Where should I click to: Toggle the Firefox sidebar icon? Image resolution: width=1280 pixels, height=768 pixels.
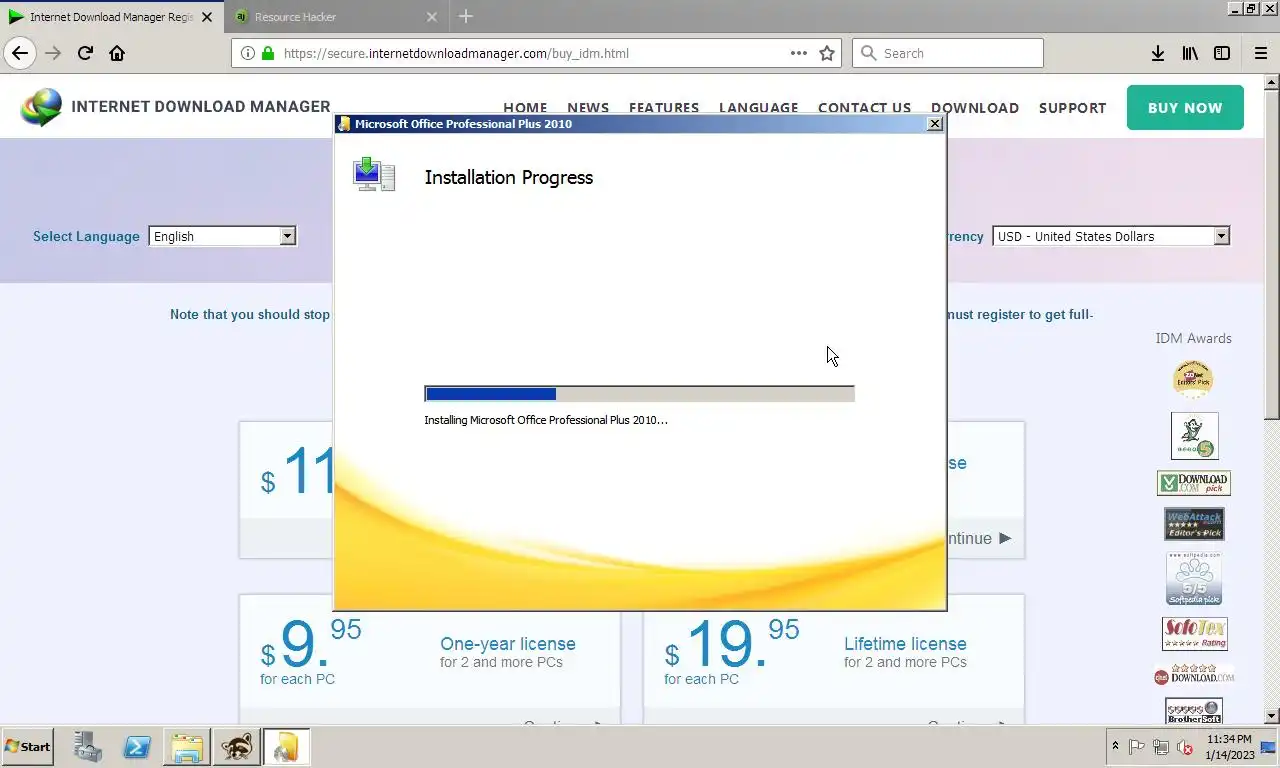pos(1222,53)
